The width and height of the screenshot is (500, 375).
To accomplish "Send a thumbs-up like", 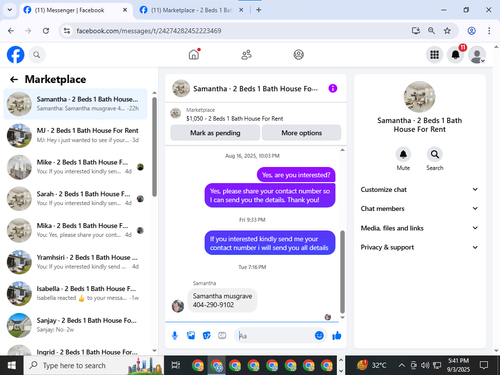I will (x=337, y=335).
